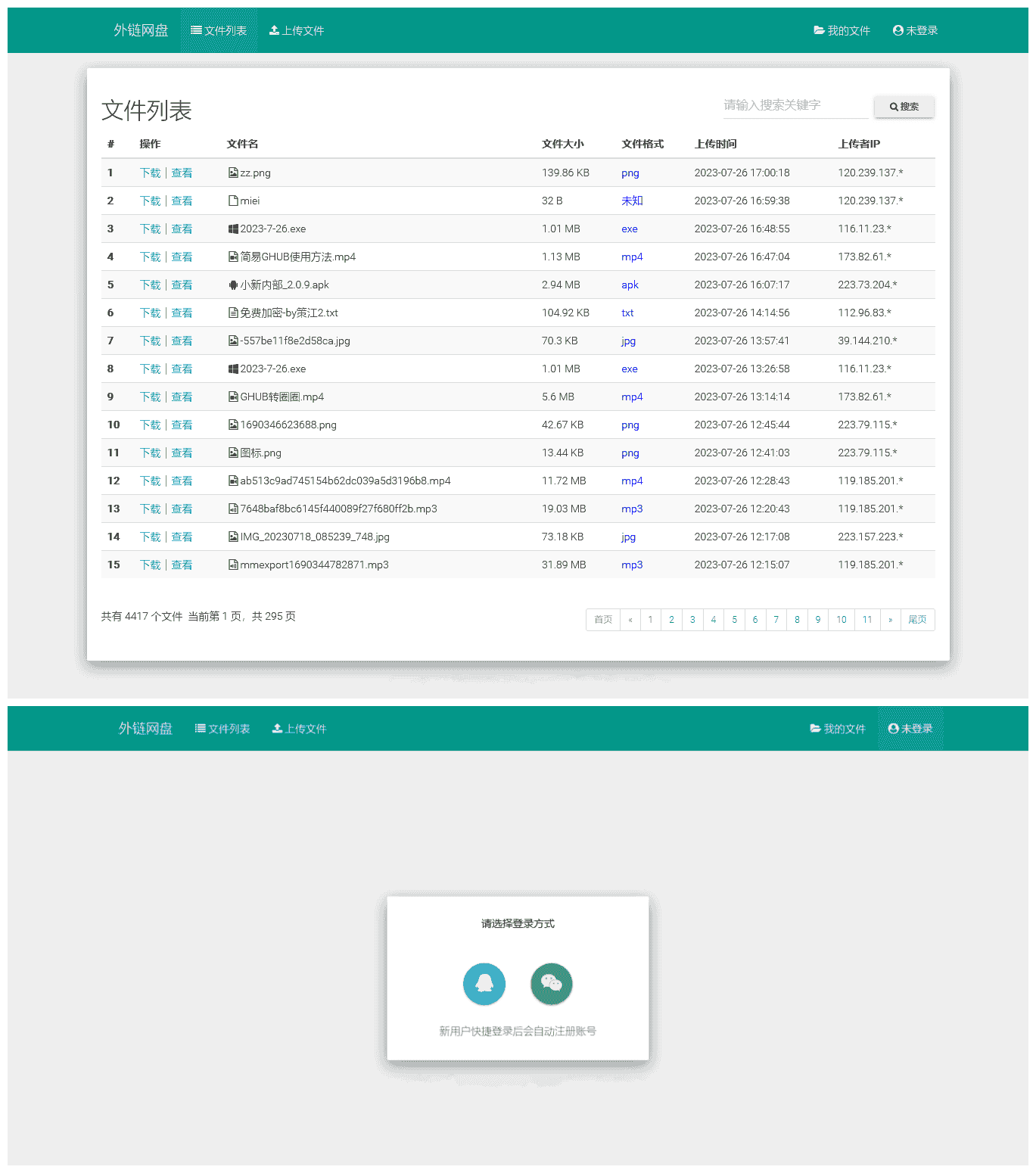The width and height of the screenshot is (1036, 1173).
Task: Click the 外链网盘 logo on the file list page
Action: click(x=141, y=30)
